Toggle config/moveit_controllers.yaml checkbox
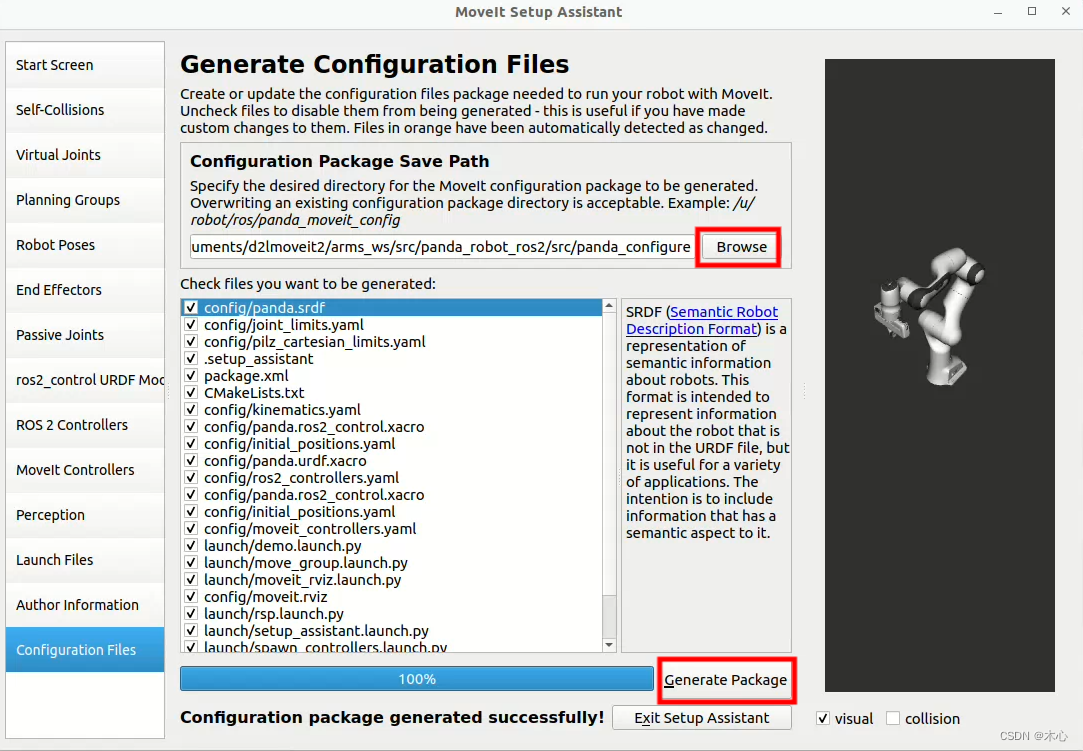The height and width of the screenshot is (751, 1083). [191, 529]
